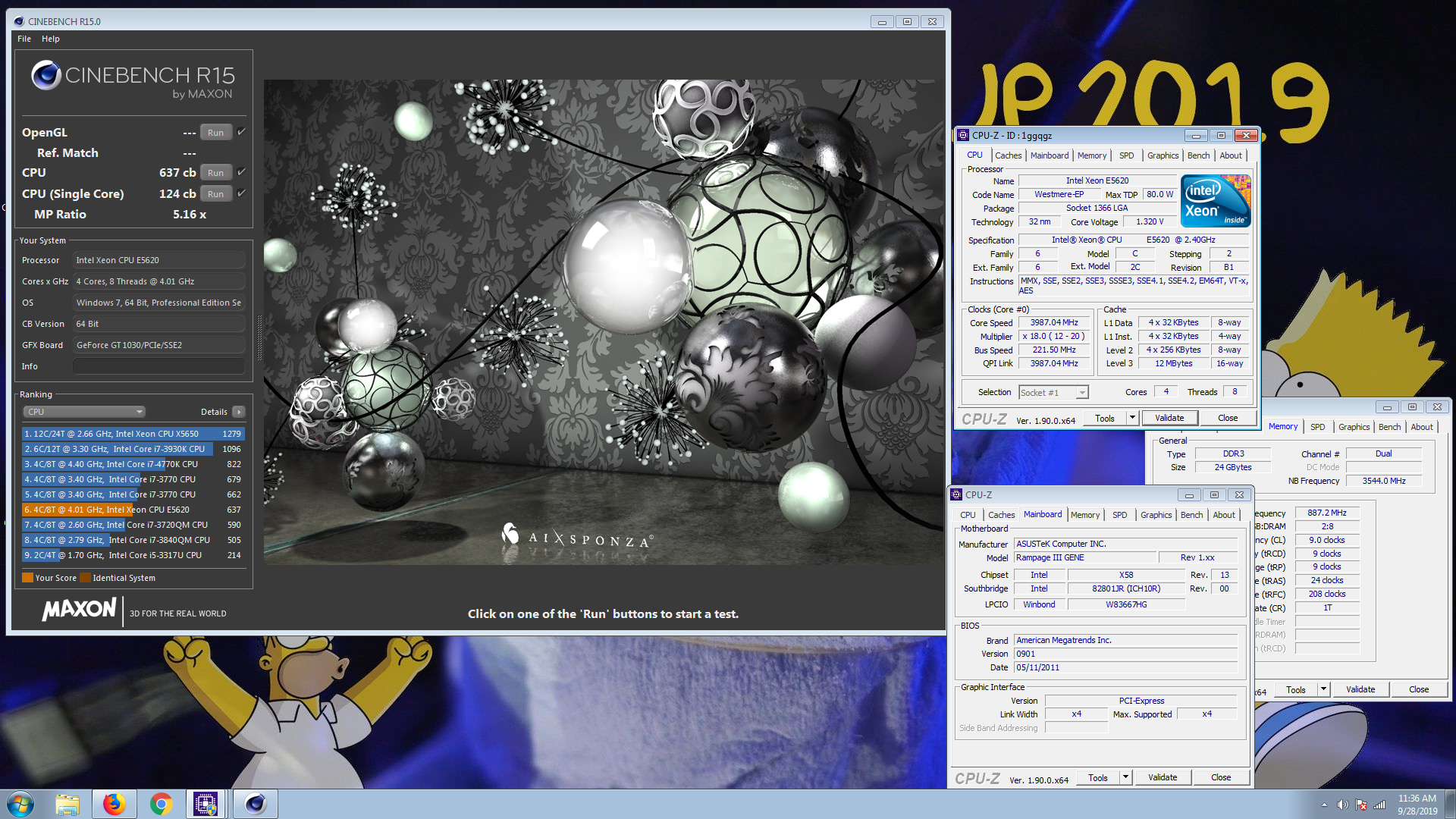This screenshot has height=819, width=1456.
Task: Open the Socket #1 selection dropdown
Action: [1053, 392]
